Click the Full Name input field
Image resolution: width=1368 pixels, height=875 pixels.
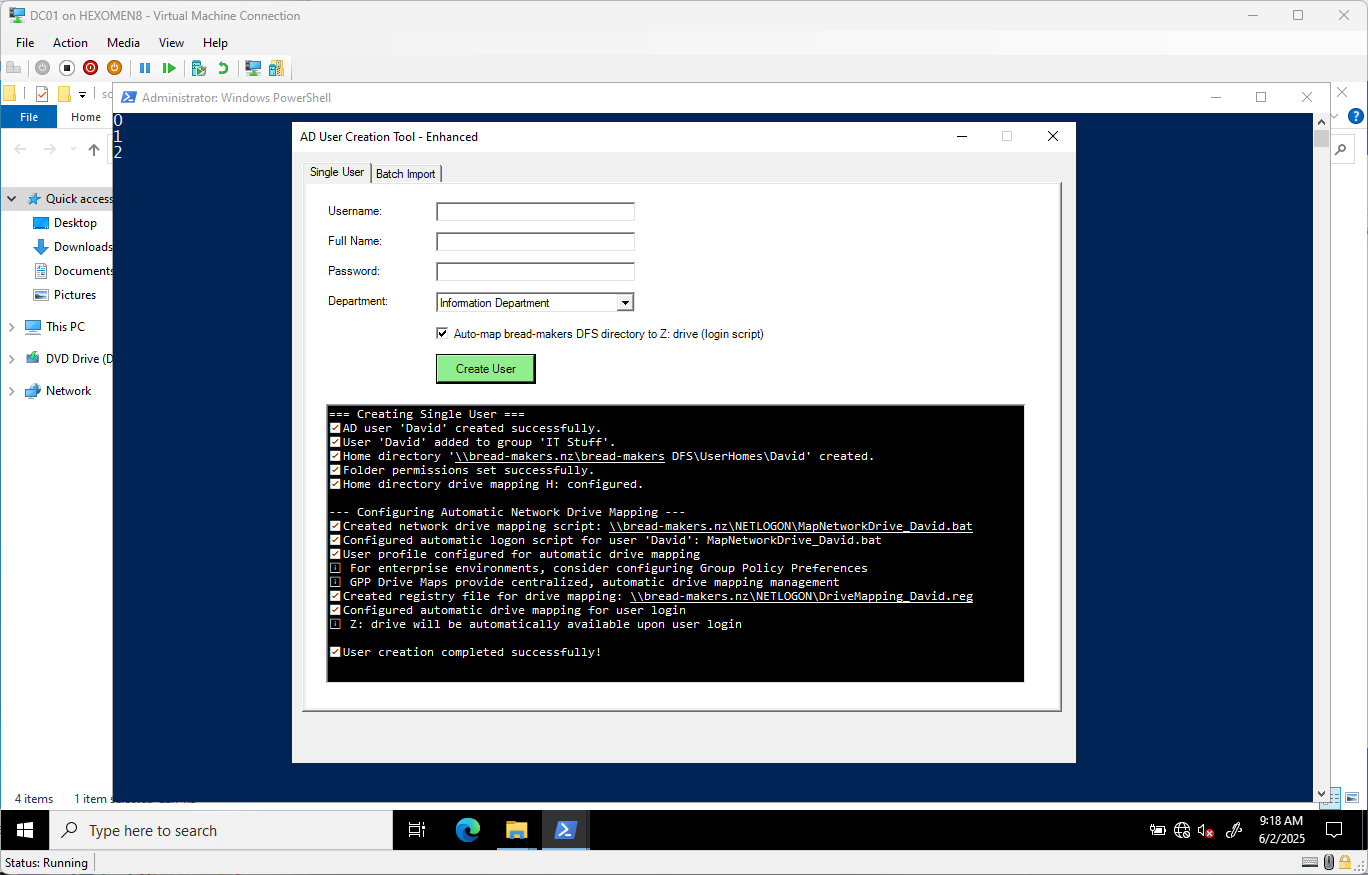pyautogui.click(x=535, y=242)
